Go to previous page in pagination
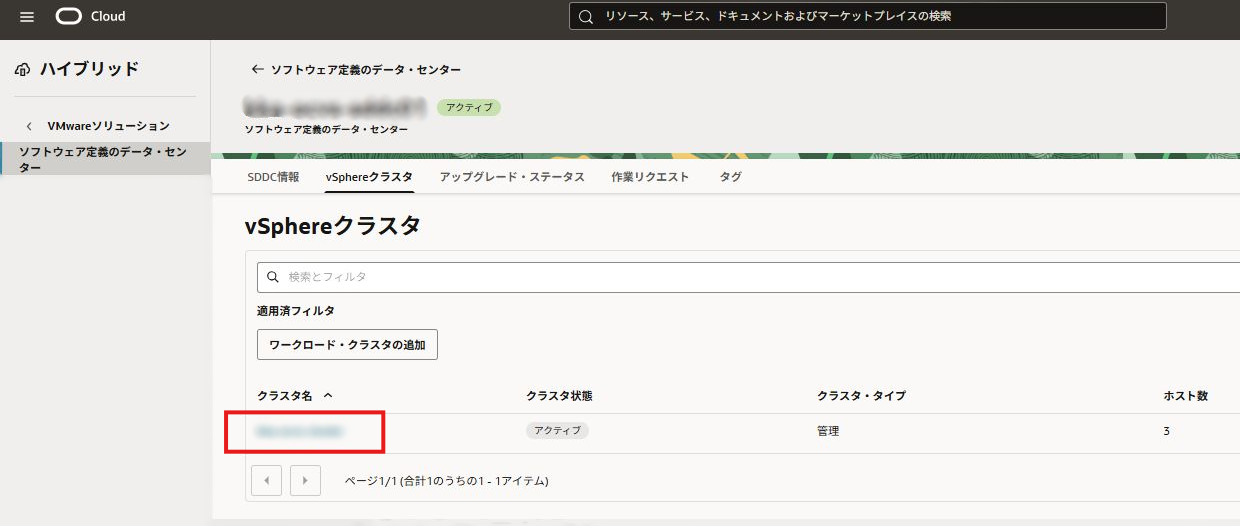This screenshot has height=526, width=1240. coord(266,480)
